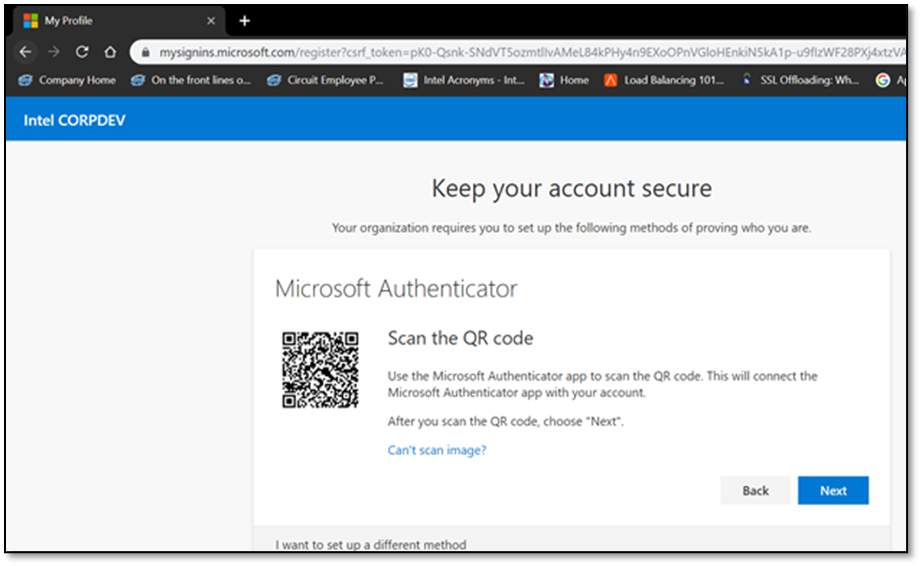Open Intel Acronyms bookmark
This screenshot has height=566, width=921.
463,80
